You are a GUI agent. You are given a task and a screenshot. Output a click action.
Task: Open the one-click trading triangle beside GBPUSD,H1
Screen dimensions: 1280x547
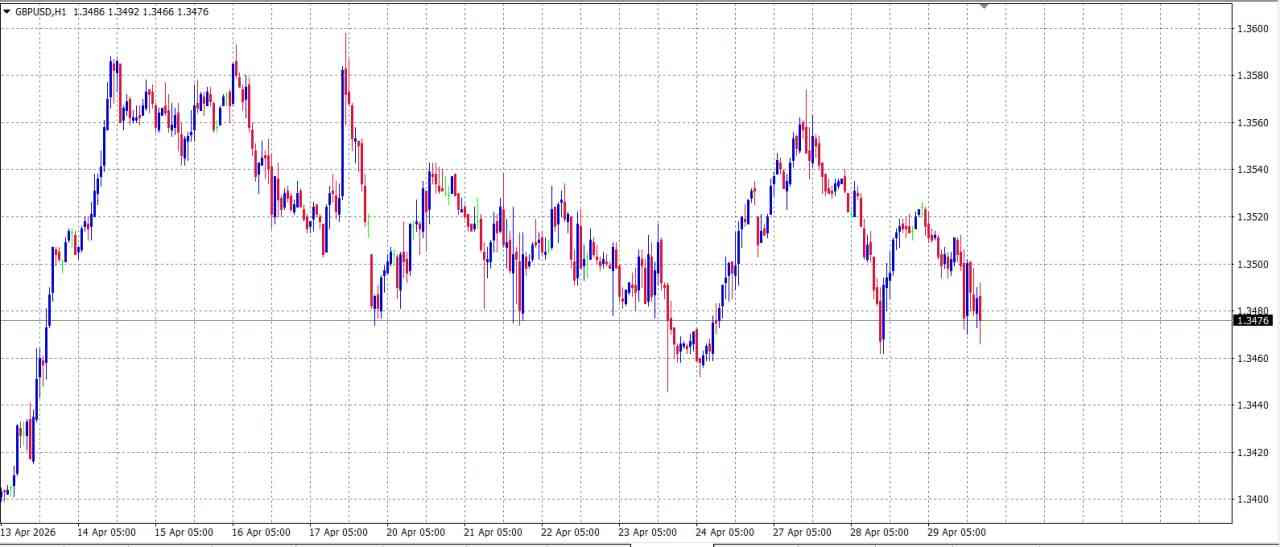point(6,12)
